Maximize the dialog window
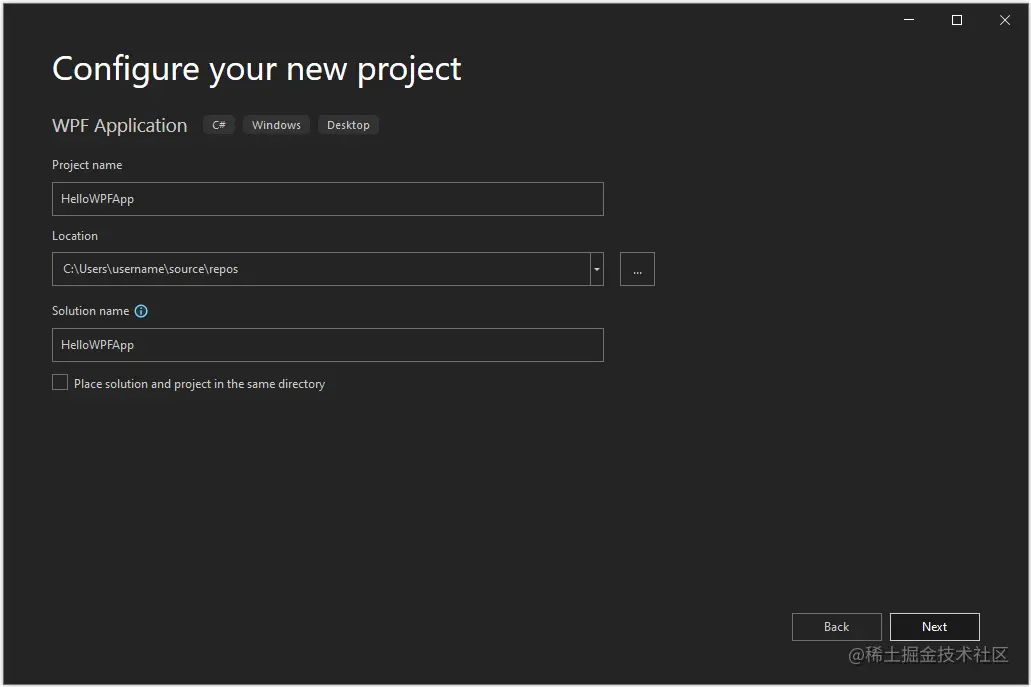1031x687 pixels. pyautogui.click(x=957, y=20)
